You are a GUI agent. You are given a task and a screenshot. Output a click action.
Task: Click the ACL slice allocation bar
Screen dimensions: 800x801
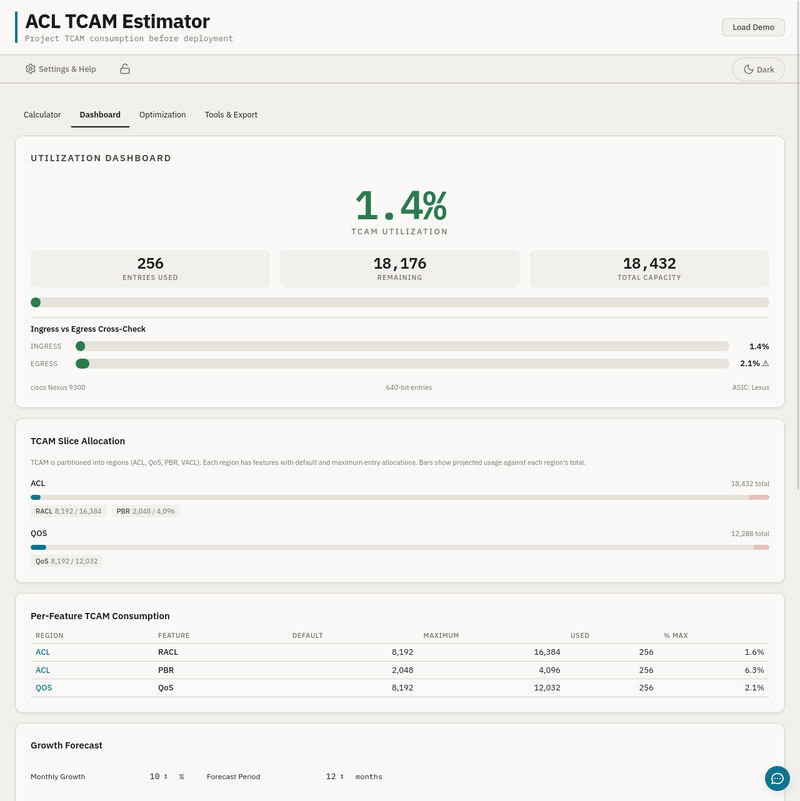pyautogui.click(x=399, y=497)
